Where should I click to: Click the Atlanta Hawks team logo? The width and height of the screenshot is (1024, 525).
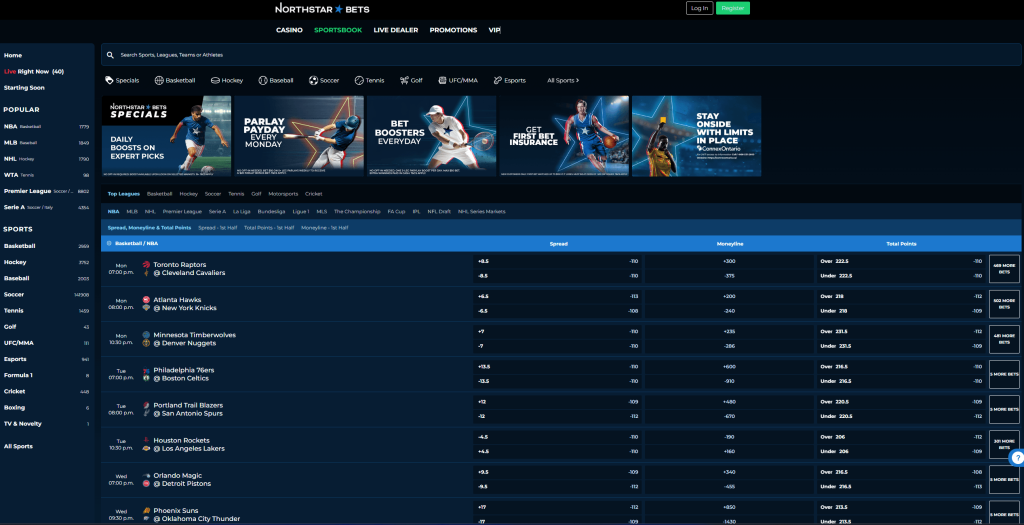click(x=146, y=300)
